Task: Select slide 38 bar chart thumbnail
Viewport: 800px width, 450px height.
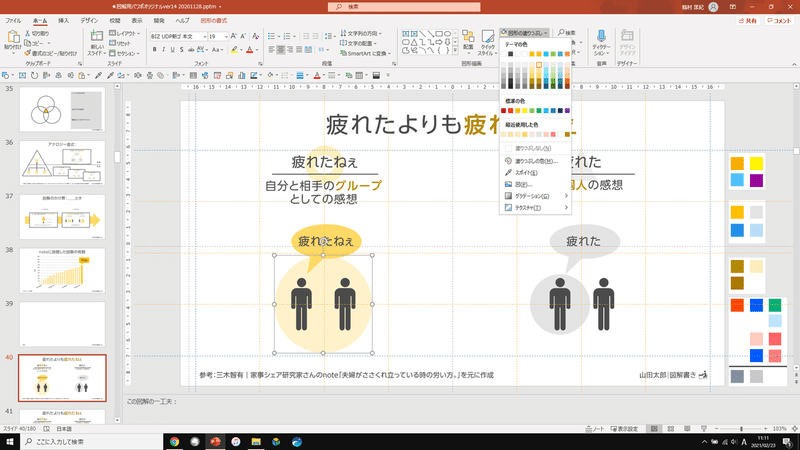Action: [62, 270]
